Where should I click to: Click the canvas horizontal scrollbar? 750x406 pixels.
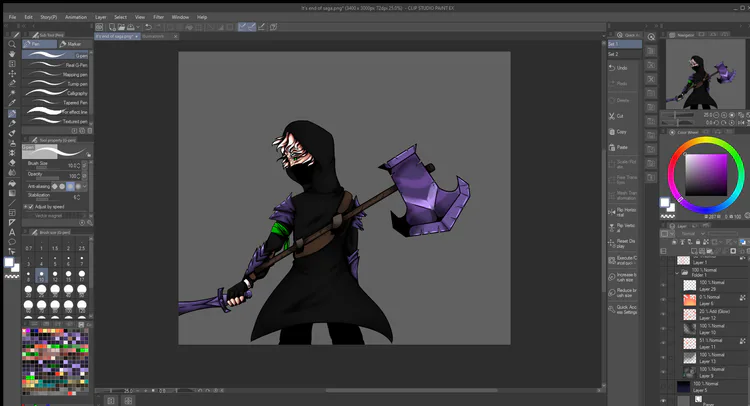click(x=411, y=390)
